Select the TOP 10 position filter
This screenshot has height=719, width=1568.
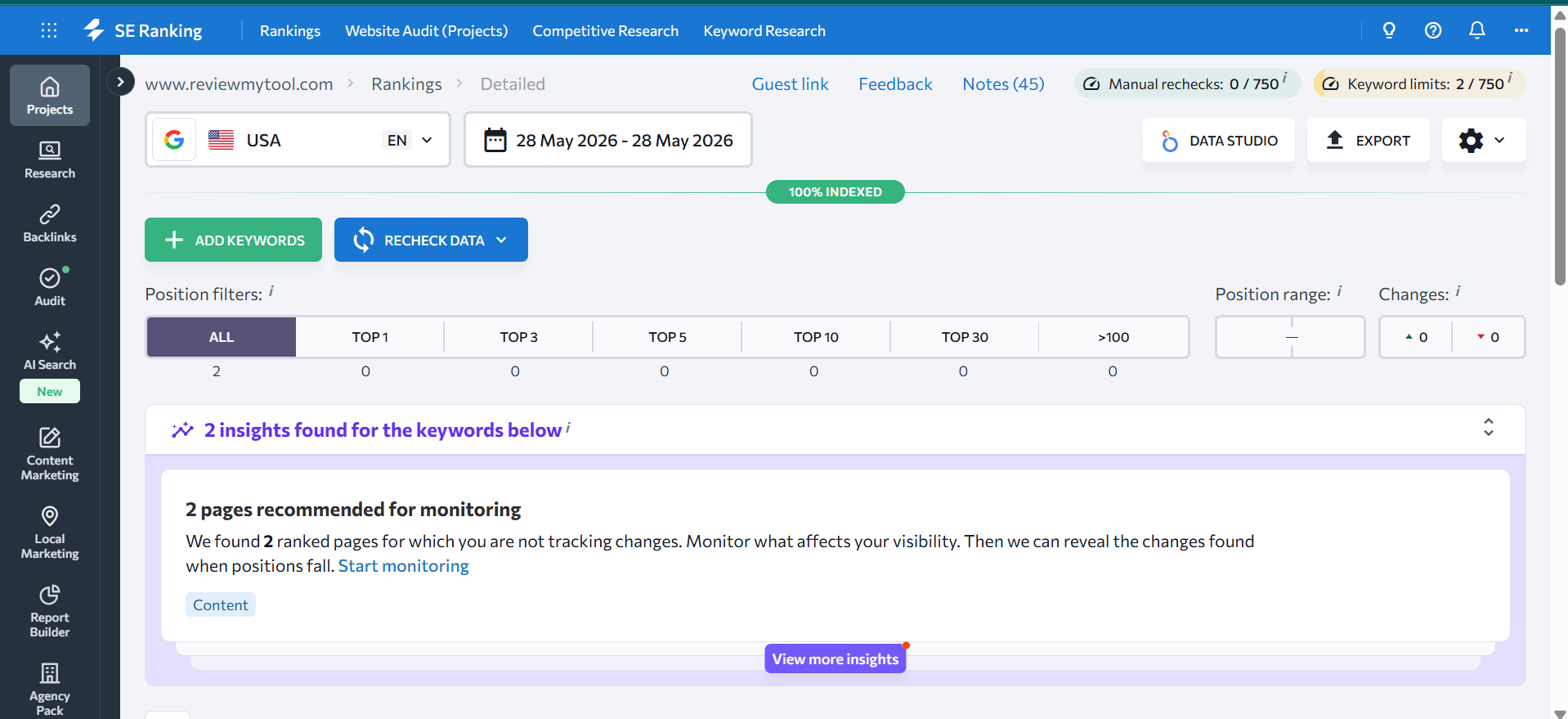click(817, 337)
